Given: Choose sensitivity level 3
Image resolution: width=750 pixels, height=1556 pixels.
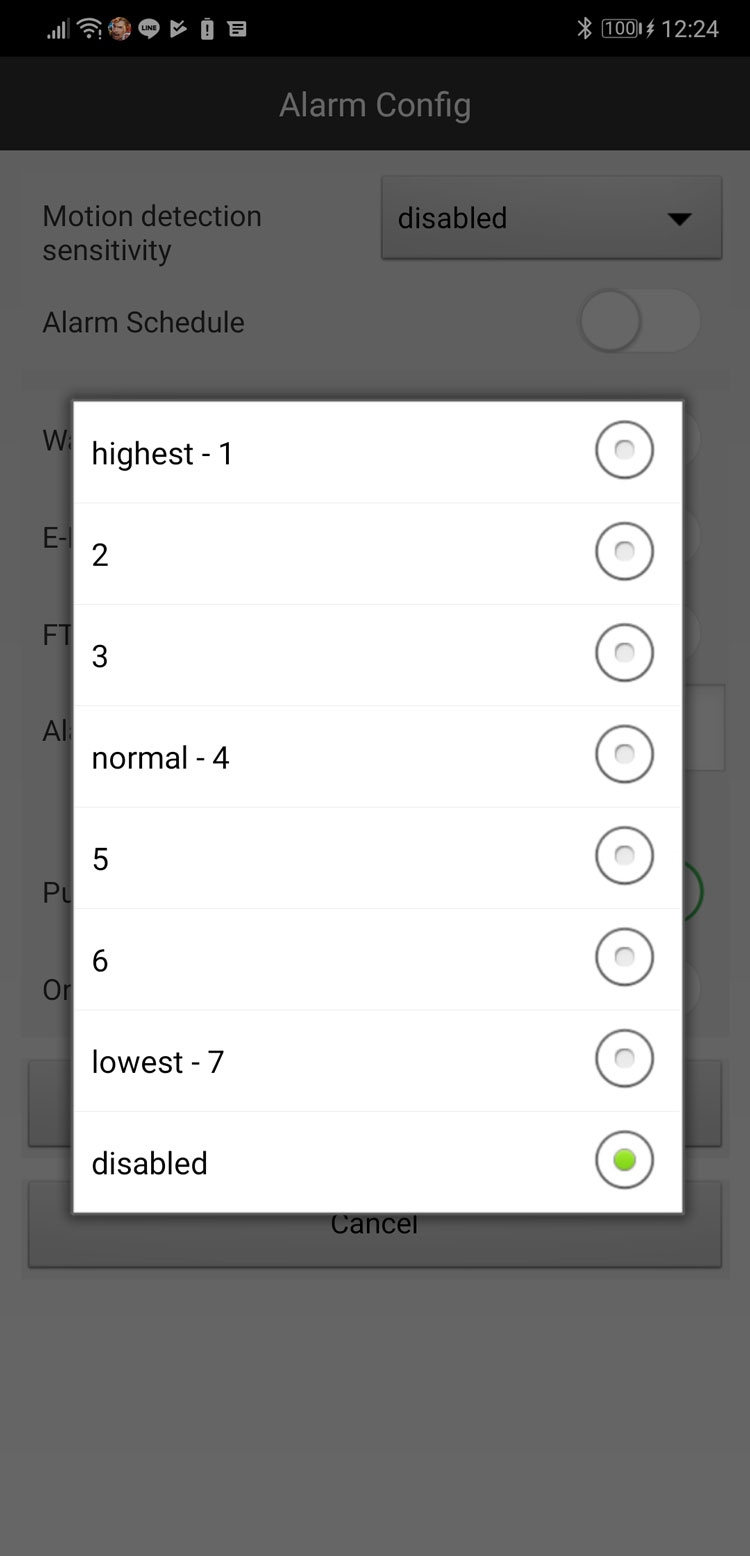Looking at the screenshot, I should (624, 654).
